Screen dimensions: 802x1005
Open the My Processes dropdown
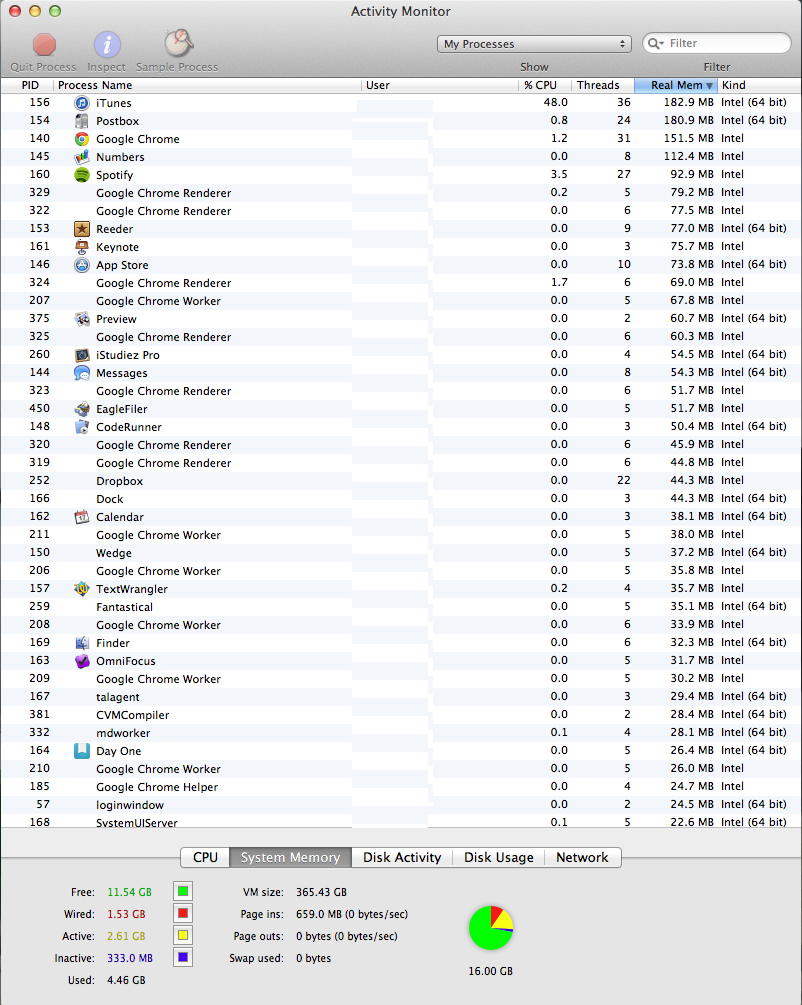(534, 44)
